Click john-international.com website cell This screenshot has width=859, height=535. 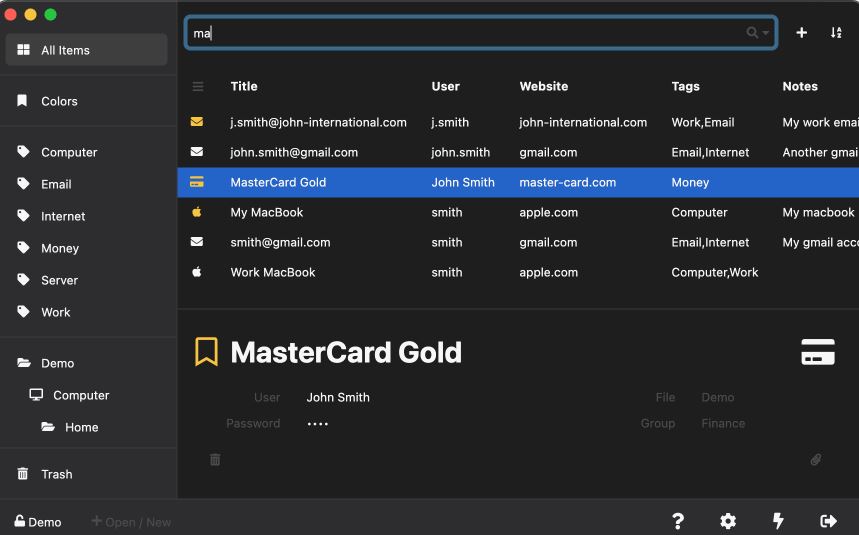click(x=583, y=123)
